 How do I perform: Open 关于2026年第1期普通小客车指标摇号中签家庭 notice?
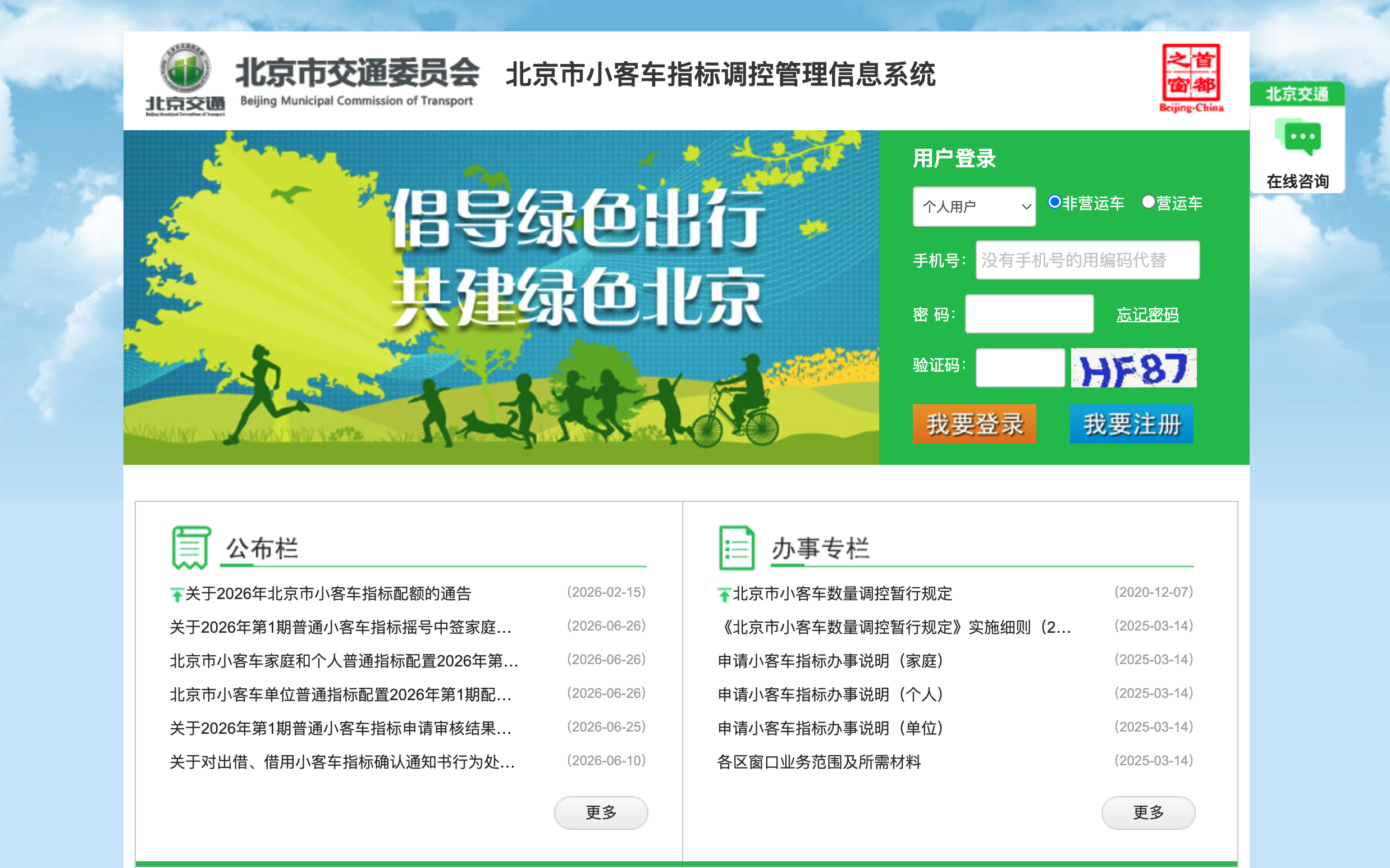click(x=341, y=627)
